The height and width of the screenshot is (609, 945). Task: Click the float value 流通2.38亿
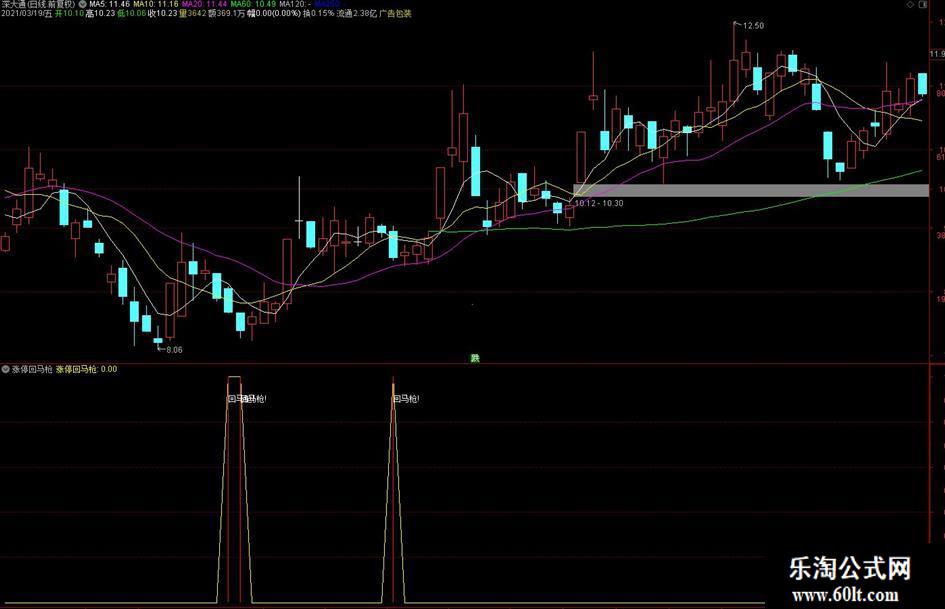357,13
